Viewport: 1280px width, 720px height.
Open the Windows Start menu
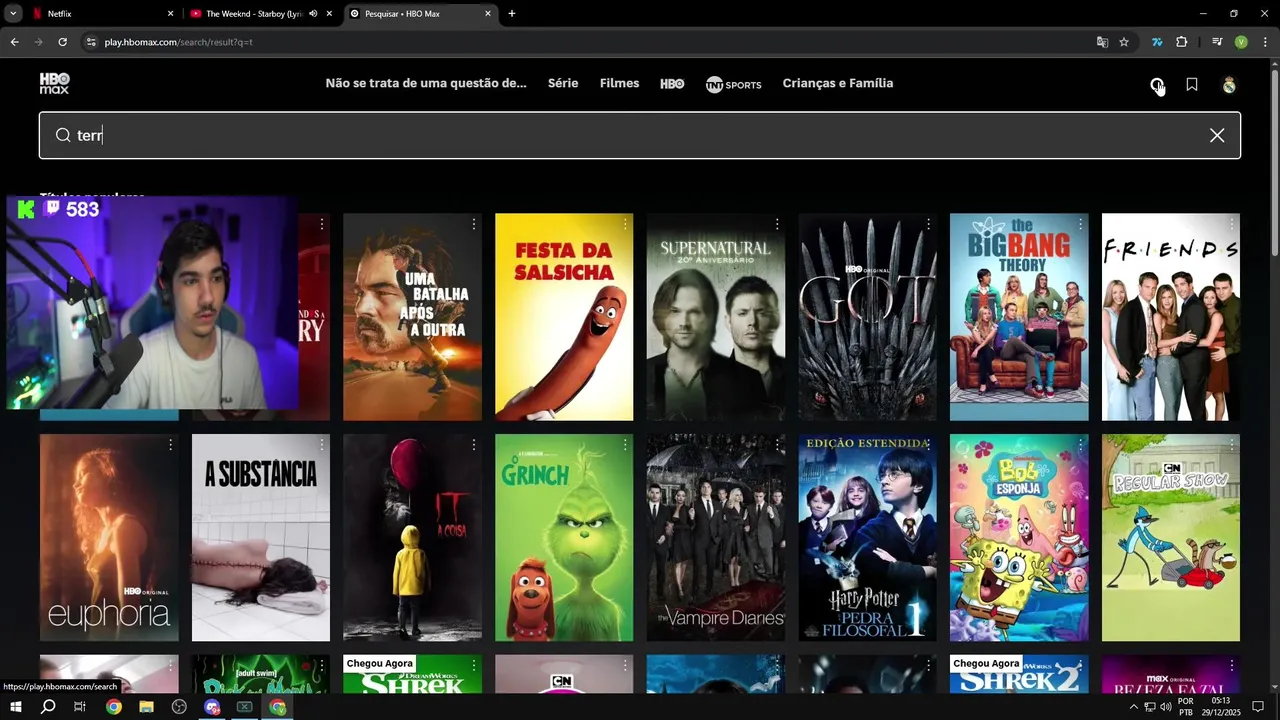pos(15,707)
